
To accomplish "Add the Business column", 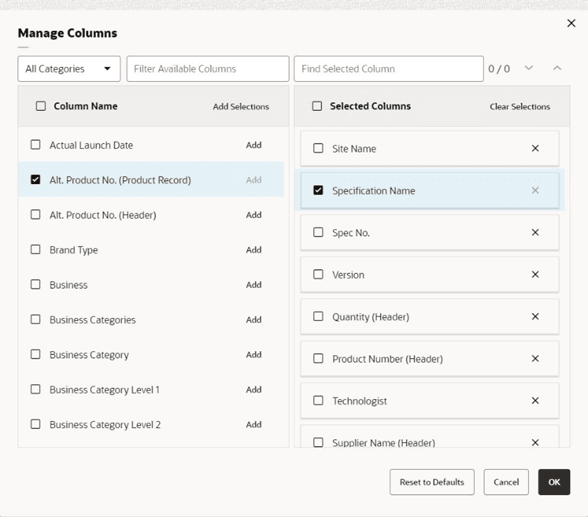I will click(254, 285).
